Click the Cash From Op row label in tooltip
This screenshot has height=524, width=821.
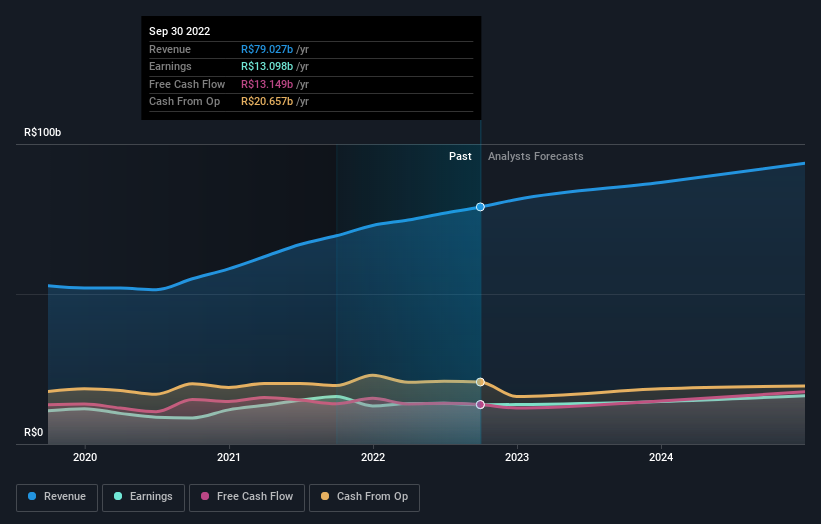184,102
